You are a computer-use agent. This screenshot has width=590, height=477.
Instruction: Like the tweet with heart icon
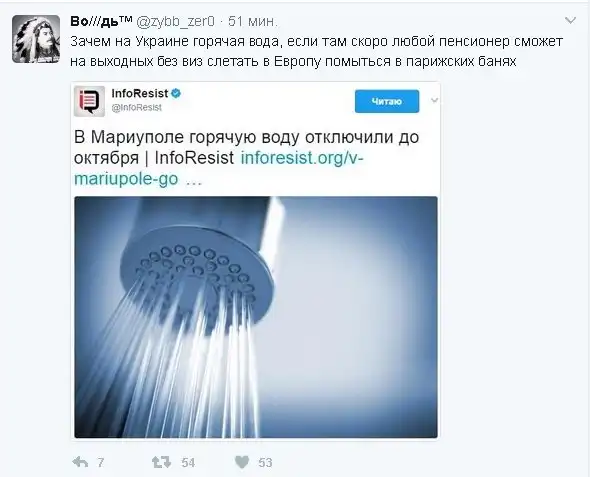242,462
